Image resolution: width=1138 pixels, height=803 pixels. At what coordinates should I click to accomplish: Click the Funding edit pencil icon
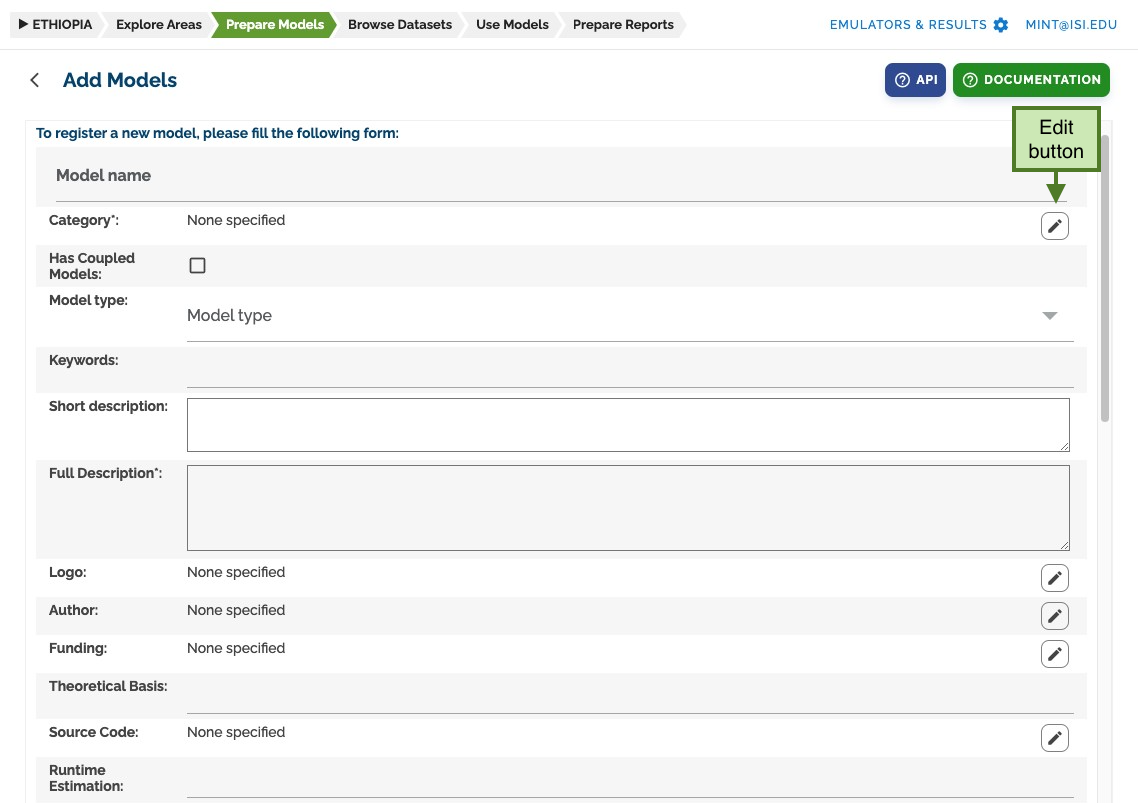coord(1055,653)
